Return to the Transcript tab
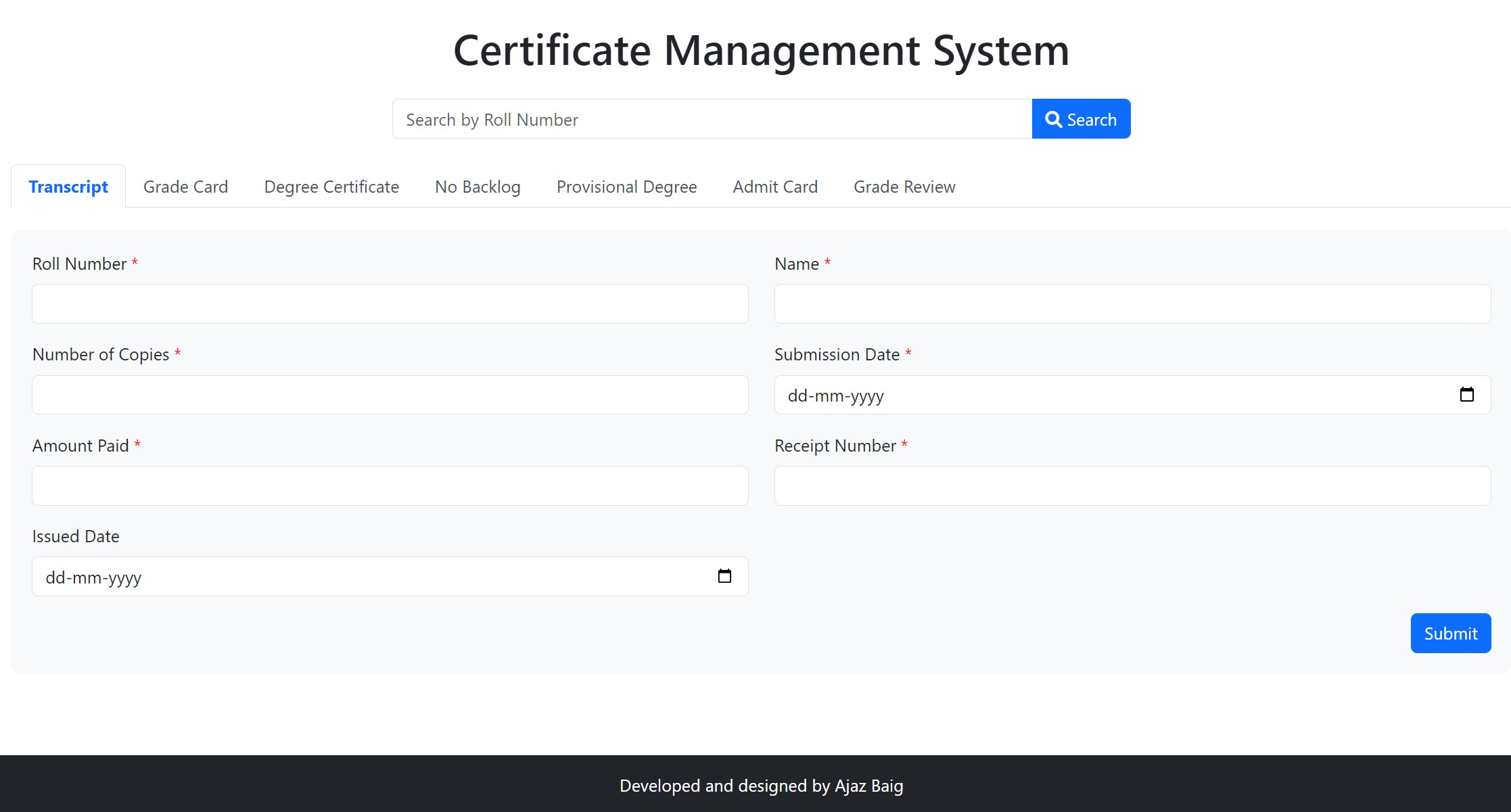Image resolution: width=1511 pixels, height=812 pixels. [68, 187]
